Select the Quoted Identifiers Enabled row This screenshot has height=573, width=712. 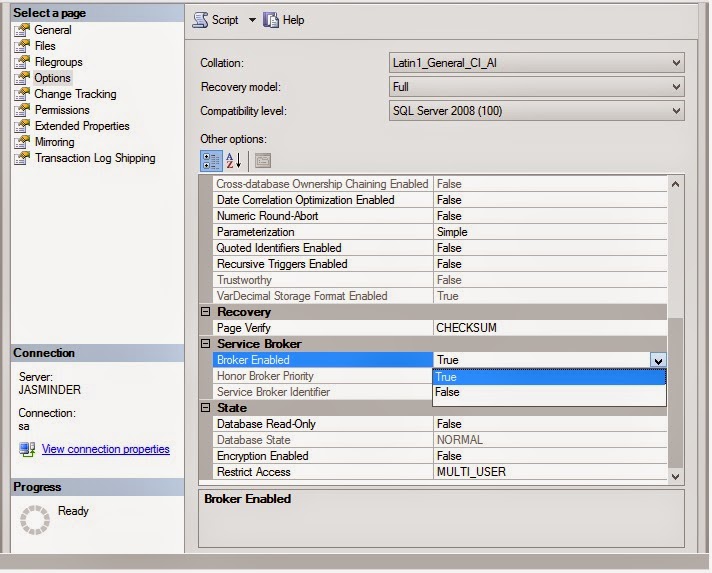(x=440, y=248)
